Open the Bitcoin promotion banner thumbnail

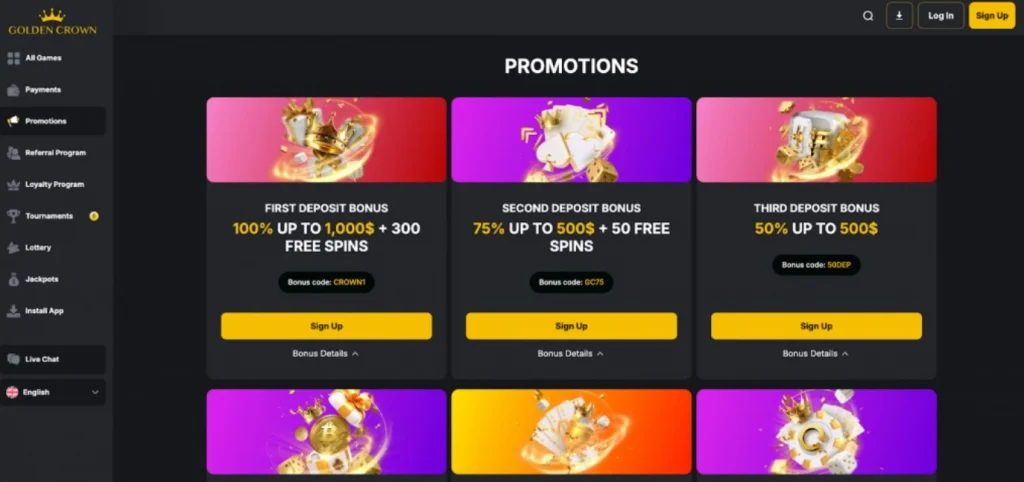[x=327, y=432]
